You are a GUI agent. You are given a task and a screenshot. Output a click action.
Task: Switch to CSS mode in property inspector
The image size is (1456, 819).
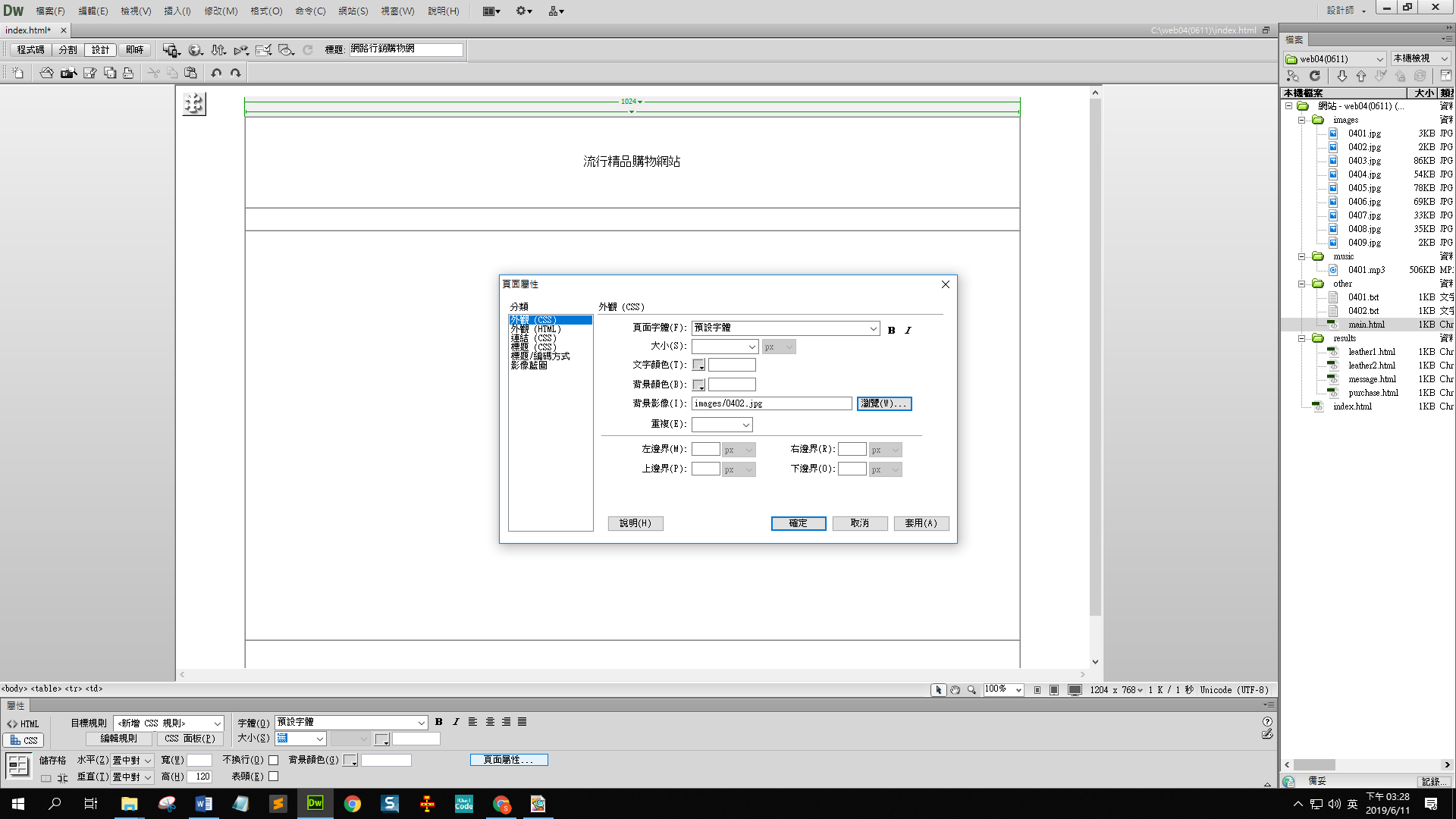[x=24, y=740]
